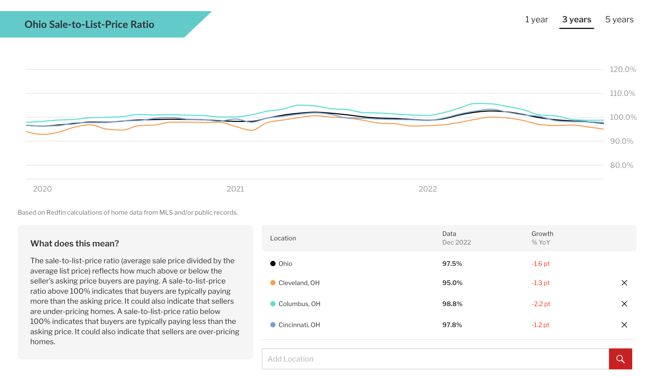Click the -1.2 pt growth value
The height and width of the screenshot is (377, 660).
tap(540, 325)
